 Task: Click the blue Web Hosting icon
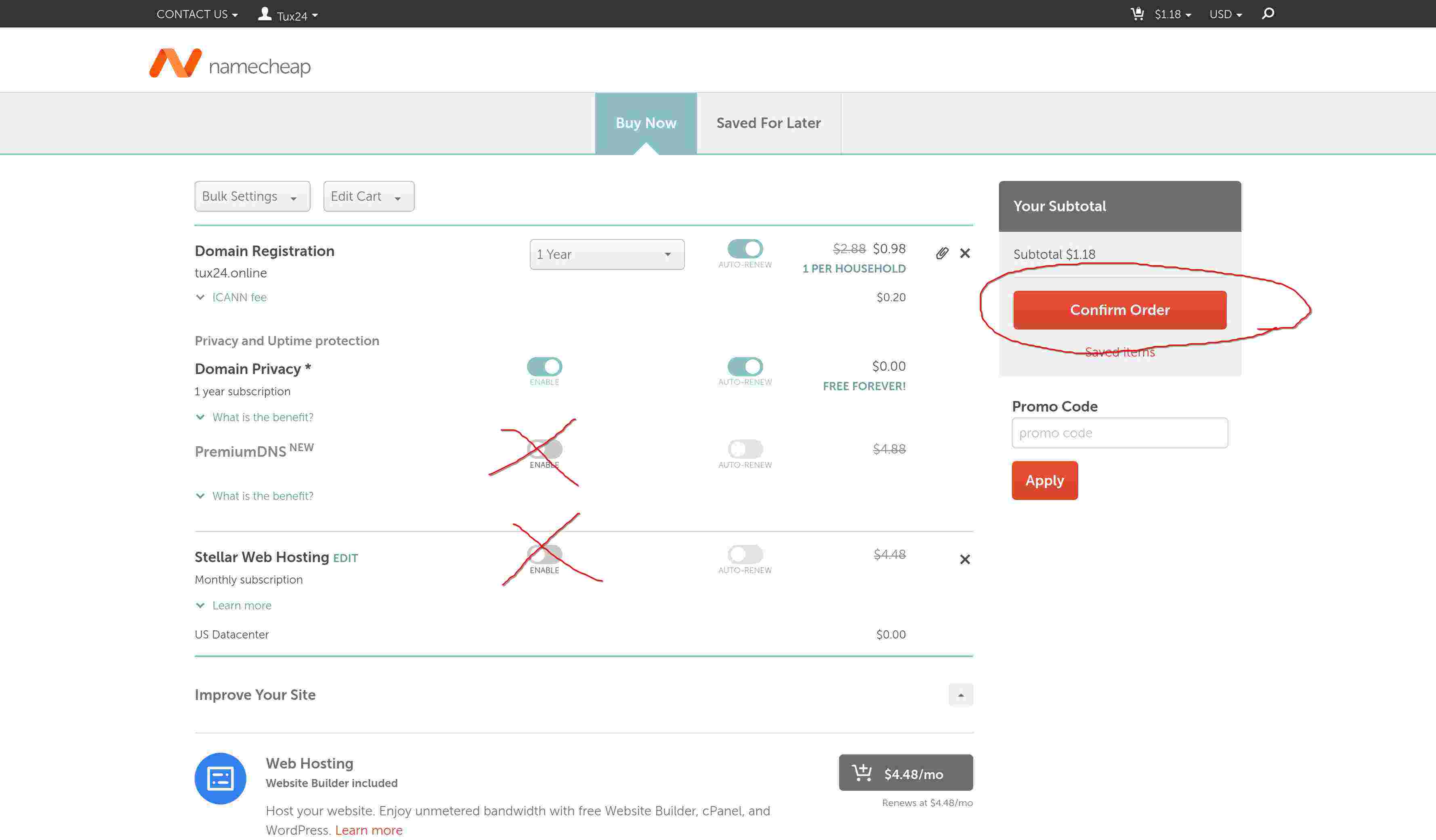point(220,778)
